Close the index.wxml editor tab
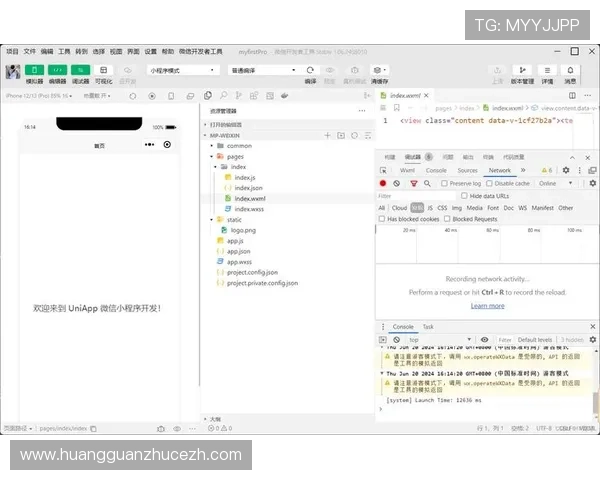Image resolution: width=600 pixels, height=480 pixels. point(426,95)
